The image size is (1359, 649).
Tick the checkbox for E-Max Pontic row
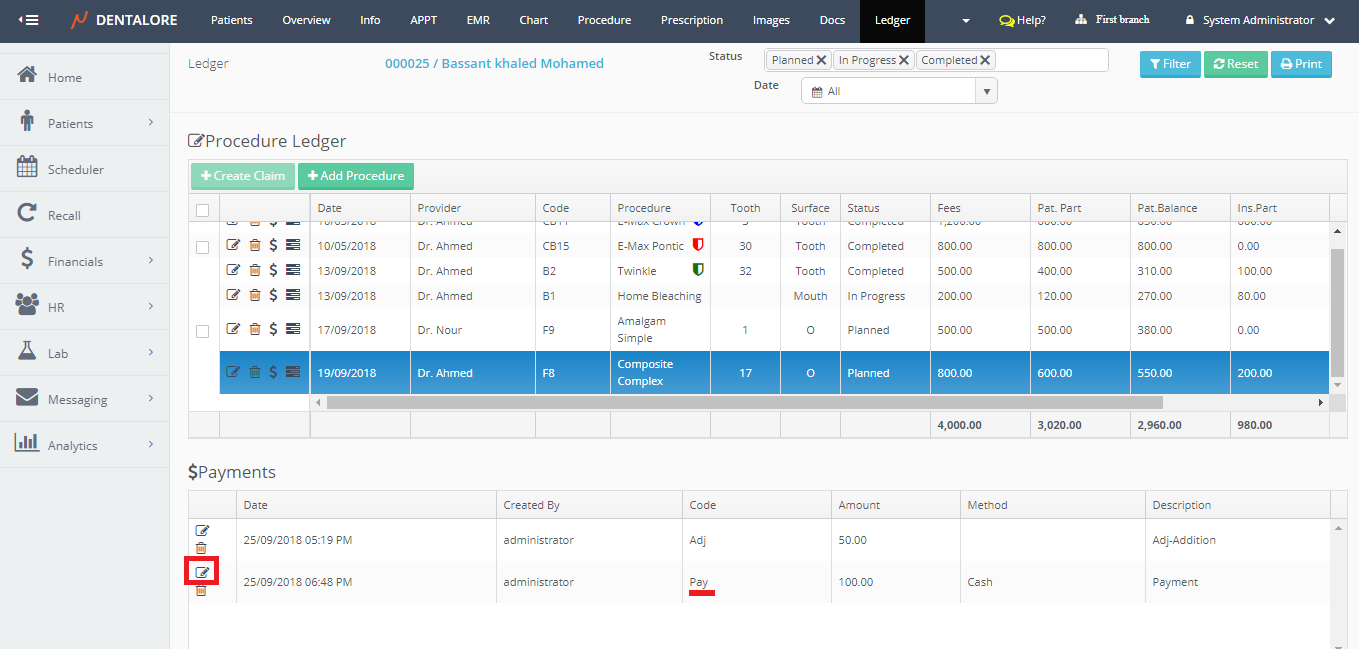tap(203, 246)
